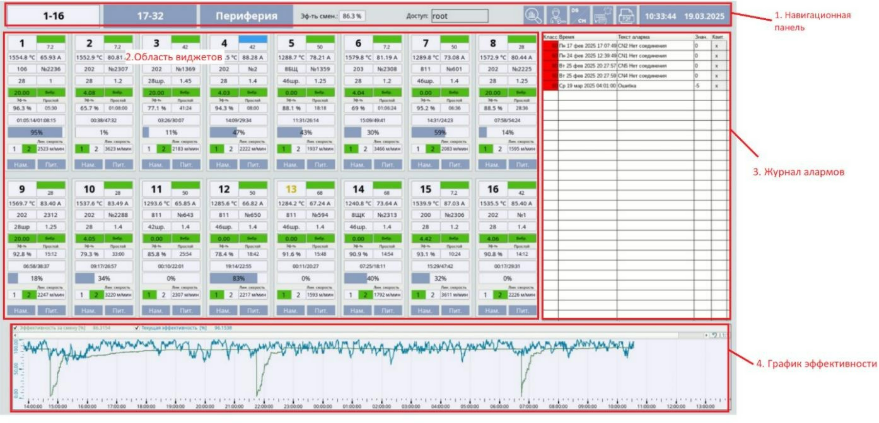Select option 2 in widget 5
Image resolution: width=879 pixels, height=423 pixels.
297,149
